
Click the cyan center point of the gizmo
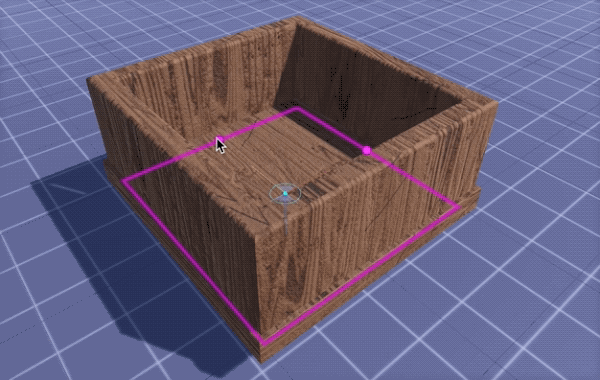285,194
